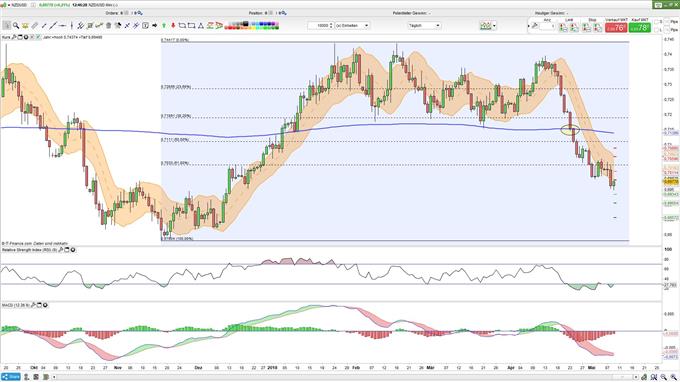680x382 pixels.
Task: Open the Kurs panel wrench settings
Action: [x=13, y=37]
